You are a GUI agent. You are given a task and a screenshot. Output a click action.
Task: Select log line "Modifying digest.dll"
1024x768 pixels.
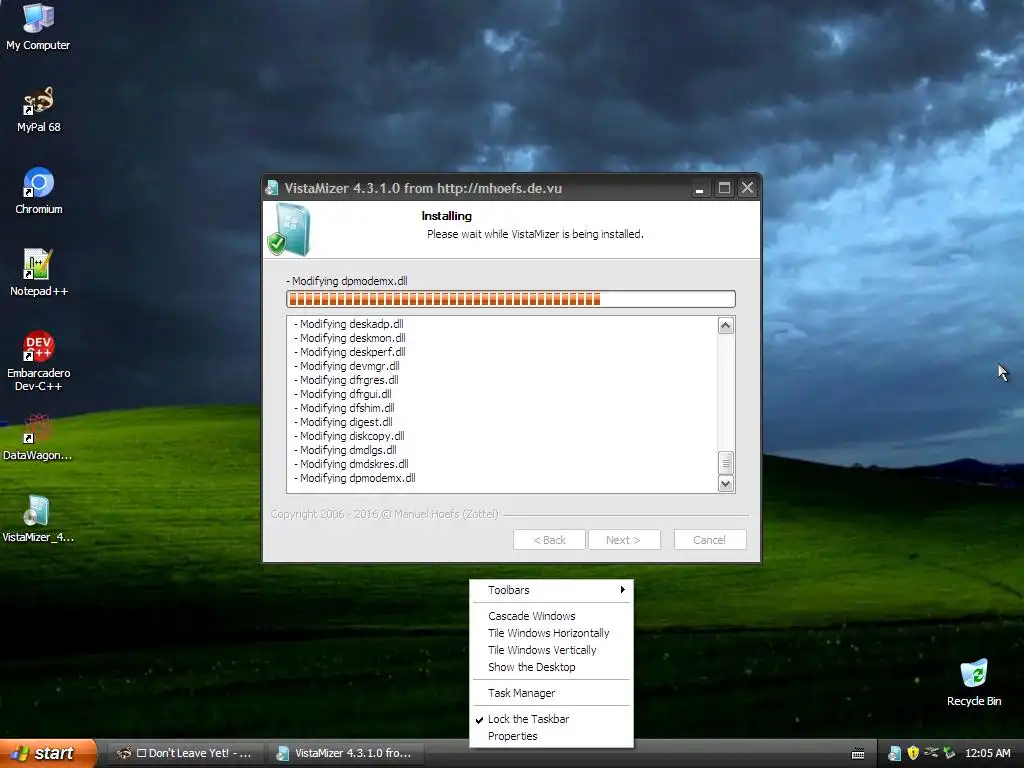(x=344, y=422)
